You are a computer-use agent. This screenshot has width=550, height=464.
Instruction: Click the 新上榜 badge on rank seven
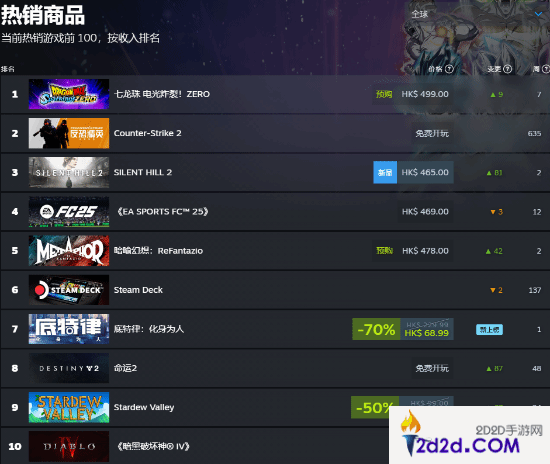[x=489, y=330]
